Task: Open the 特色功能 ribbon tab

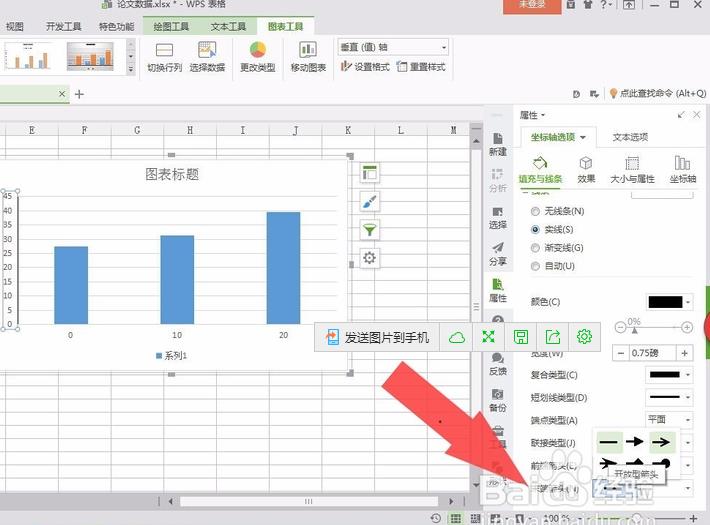Action: click(x=116, y=26)
